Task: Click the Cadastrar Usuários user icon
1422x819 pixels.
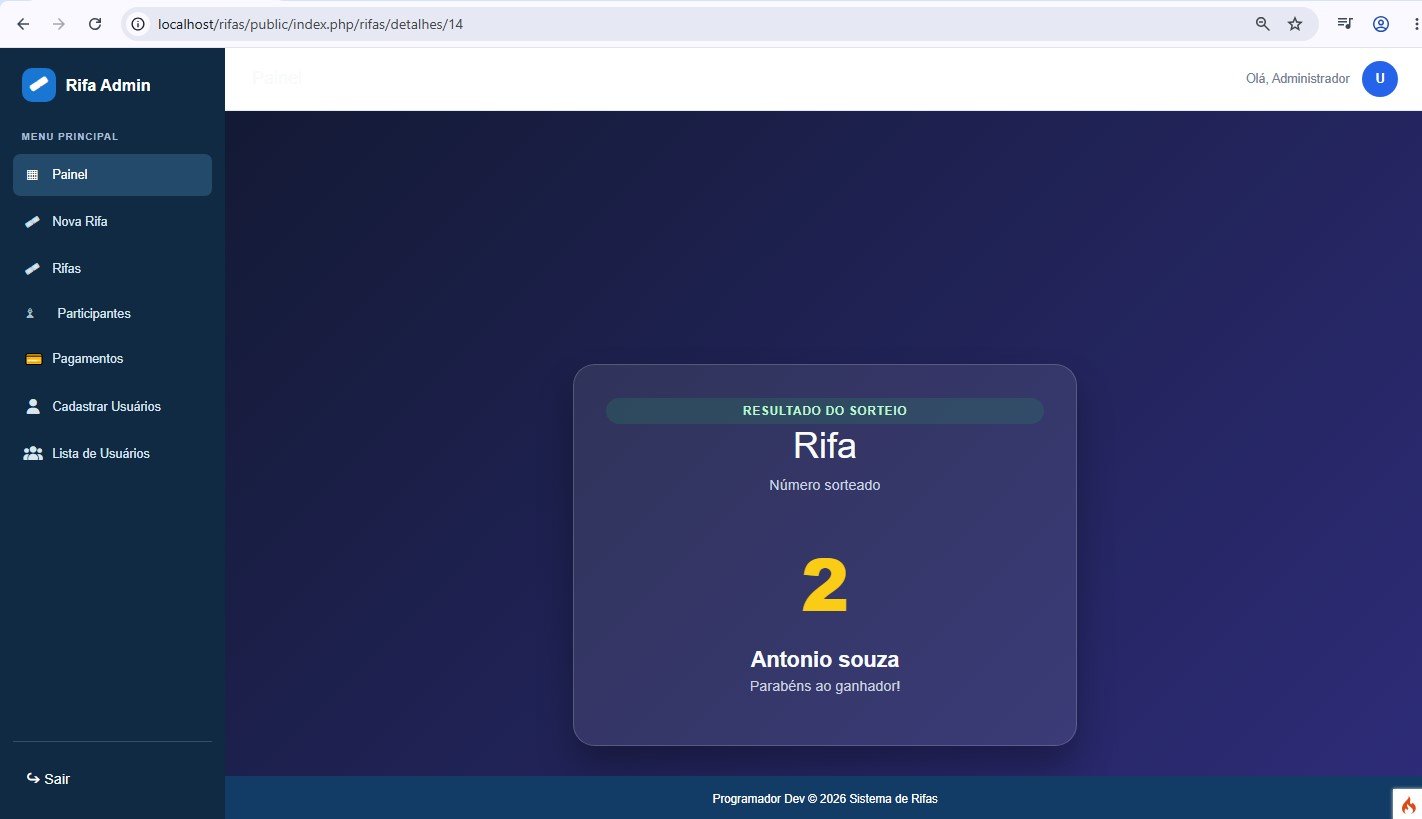Action: (x=33, y=406)
